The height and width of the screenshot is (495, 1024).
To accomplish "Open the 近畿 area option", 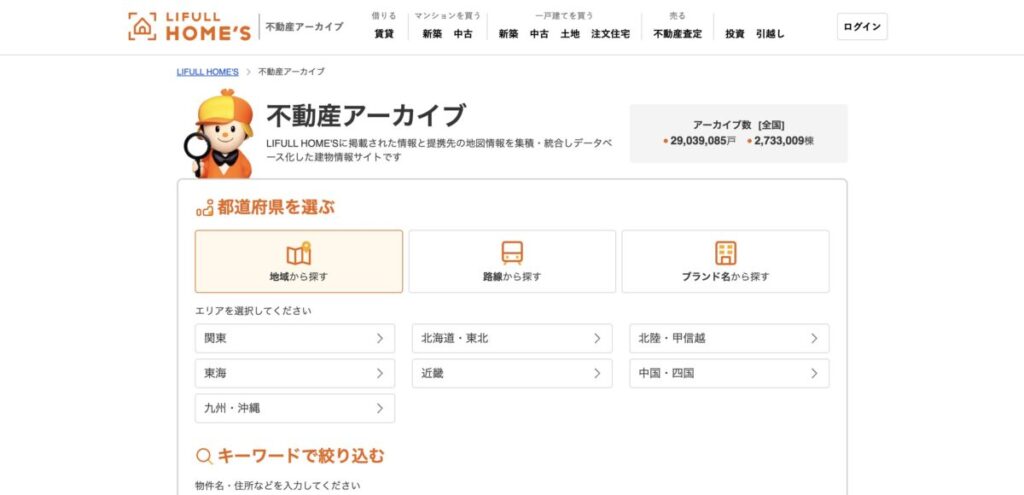I will (x=512, y=374).
